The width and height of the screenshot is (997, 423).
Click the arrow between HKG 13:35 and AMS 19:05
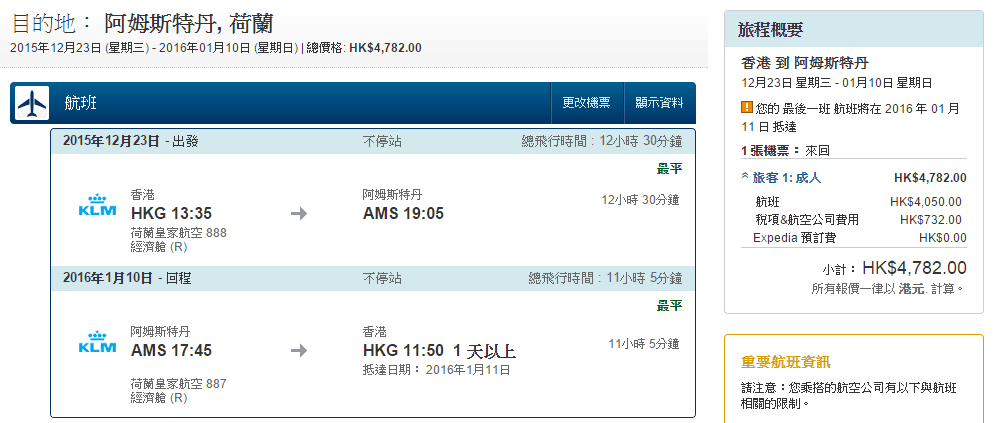(x=298, y=213)
